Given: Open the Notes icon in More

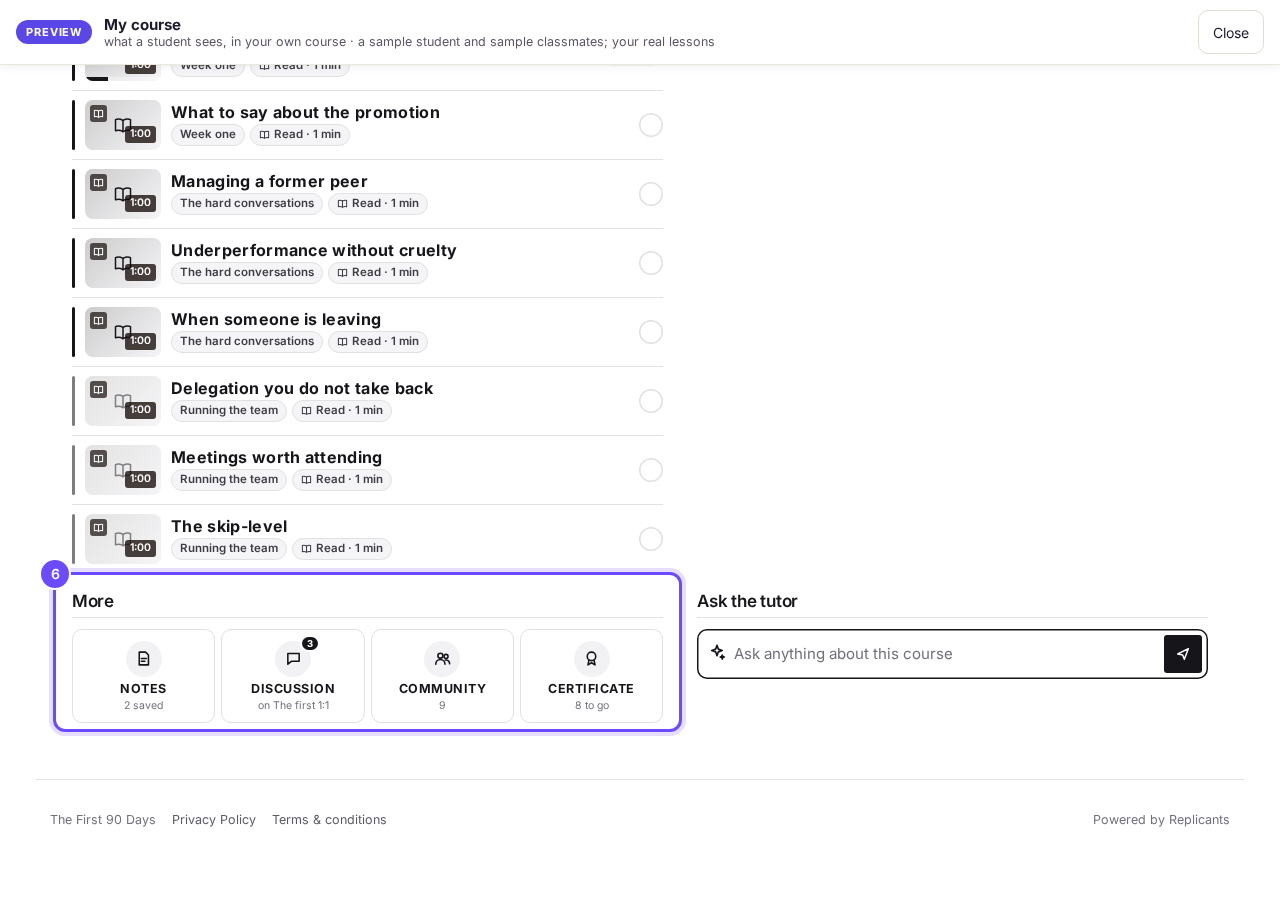Looking at the screenshot, I should [x=143, y=659].
